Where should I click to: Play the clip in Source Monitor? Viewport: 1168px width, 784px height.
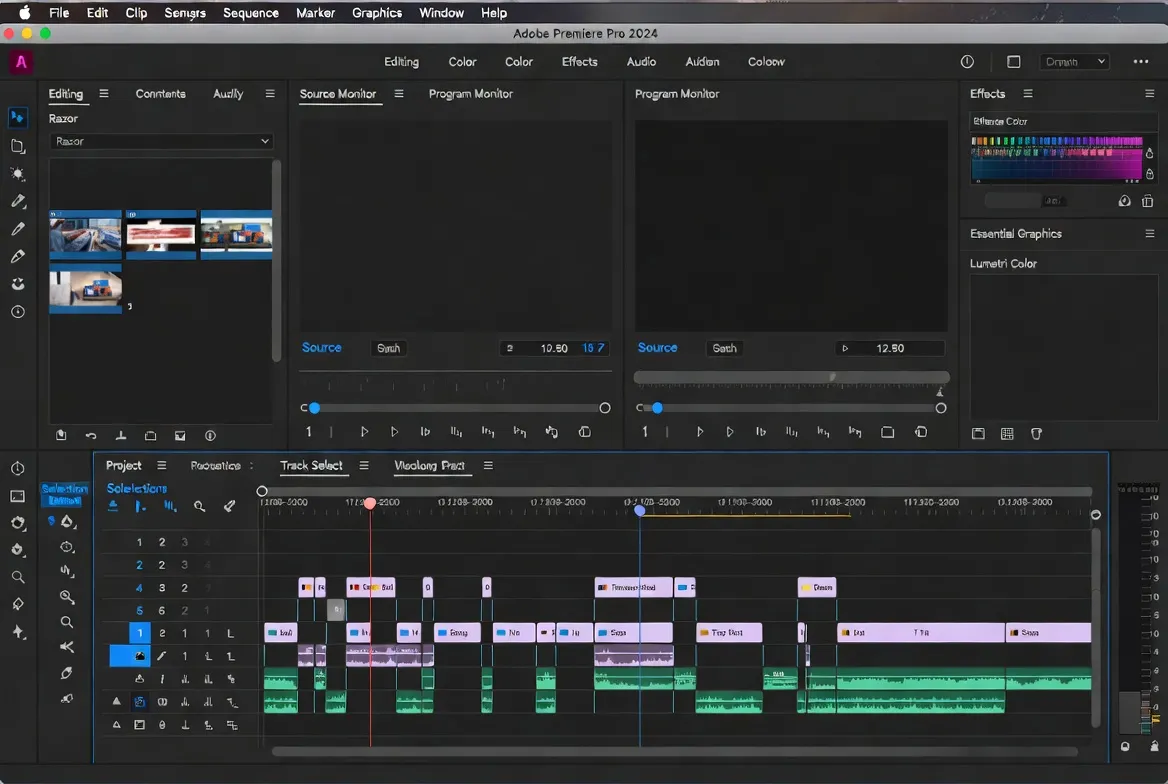(364, 431)
